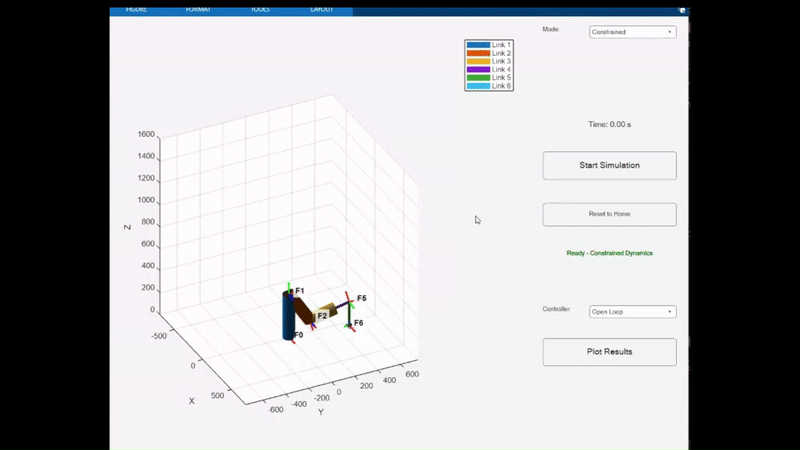Click the Plot Results button
The height and width of the screenshot is (450, 800).
point(609,352)
